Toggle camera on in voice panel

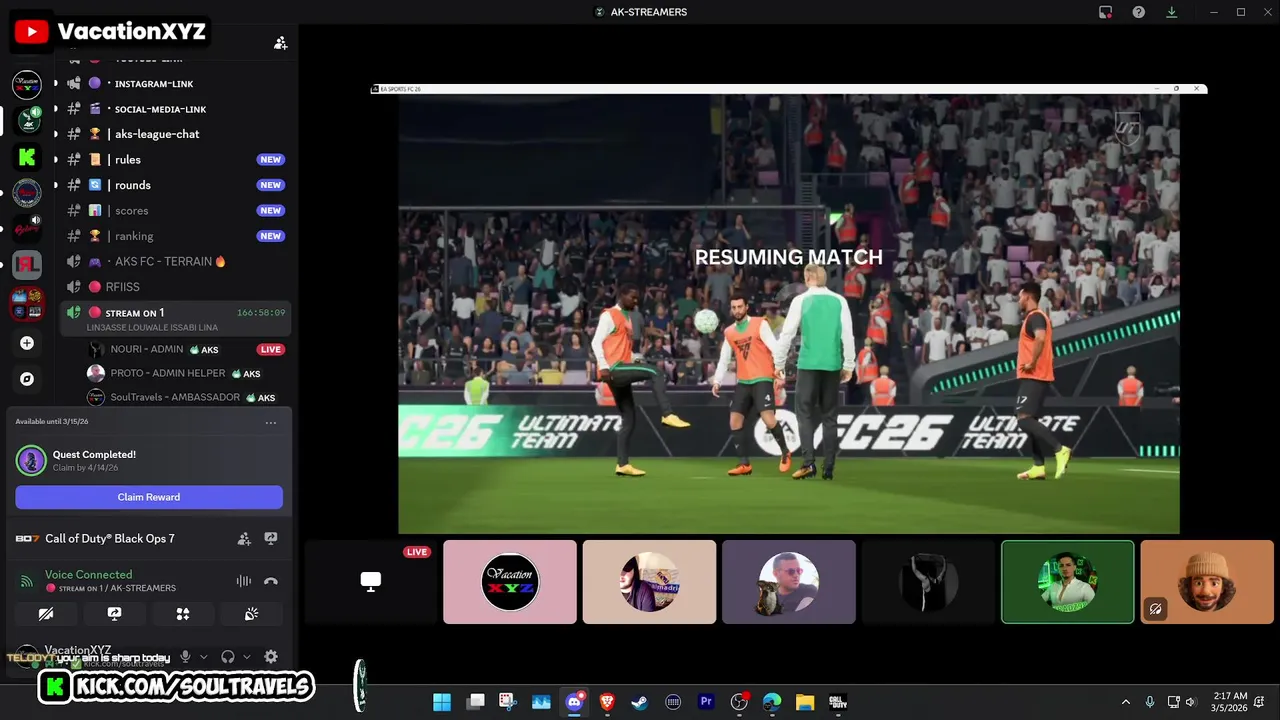click(x=46, y=614)
